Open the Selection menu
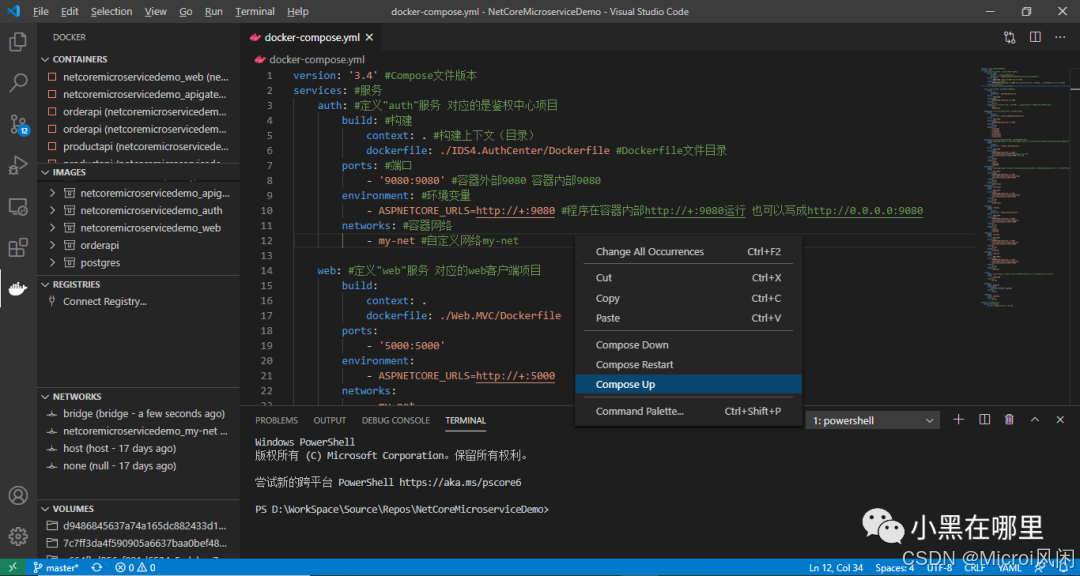Image resolution: width=1080 pixels, height=576 pixels. coord(112,12)
